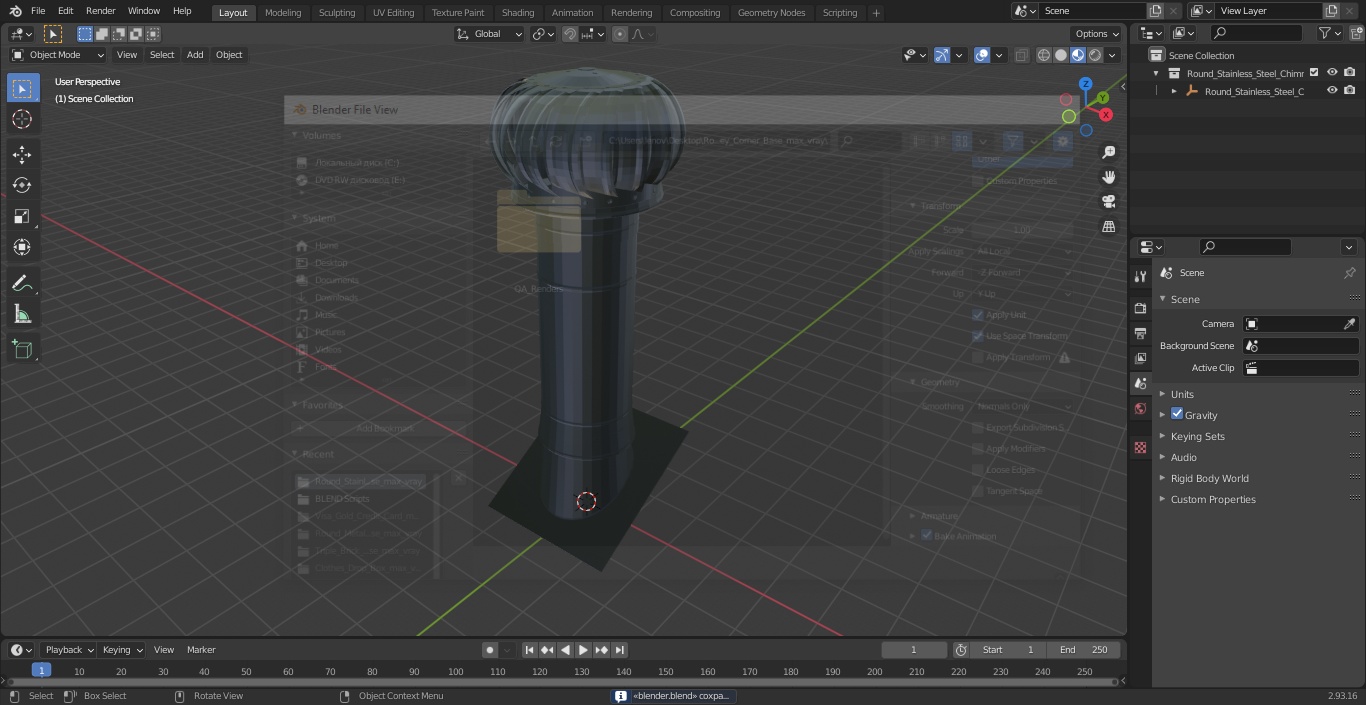This screenshot has width=1366, height=705.
Task: Expand Round_Stainless_Steel_C object tree
Action: point(1174,91)
